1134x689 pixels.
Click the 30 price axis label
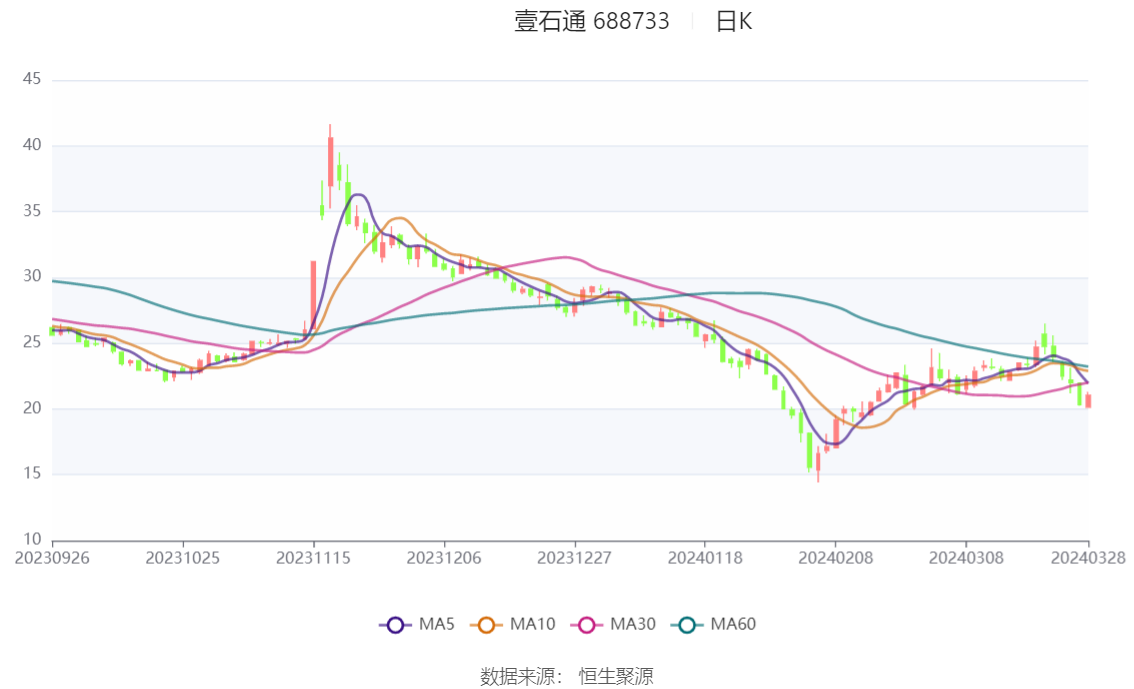click(32, 276)
